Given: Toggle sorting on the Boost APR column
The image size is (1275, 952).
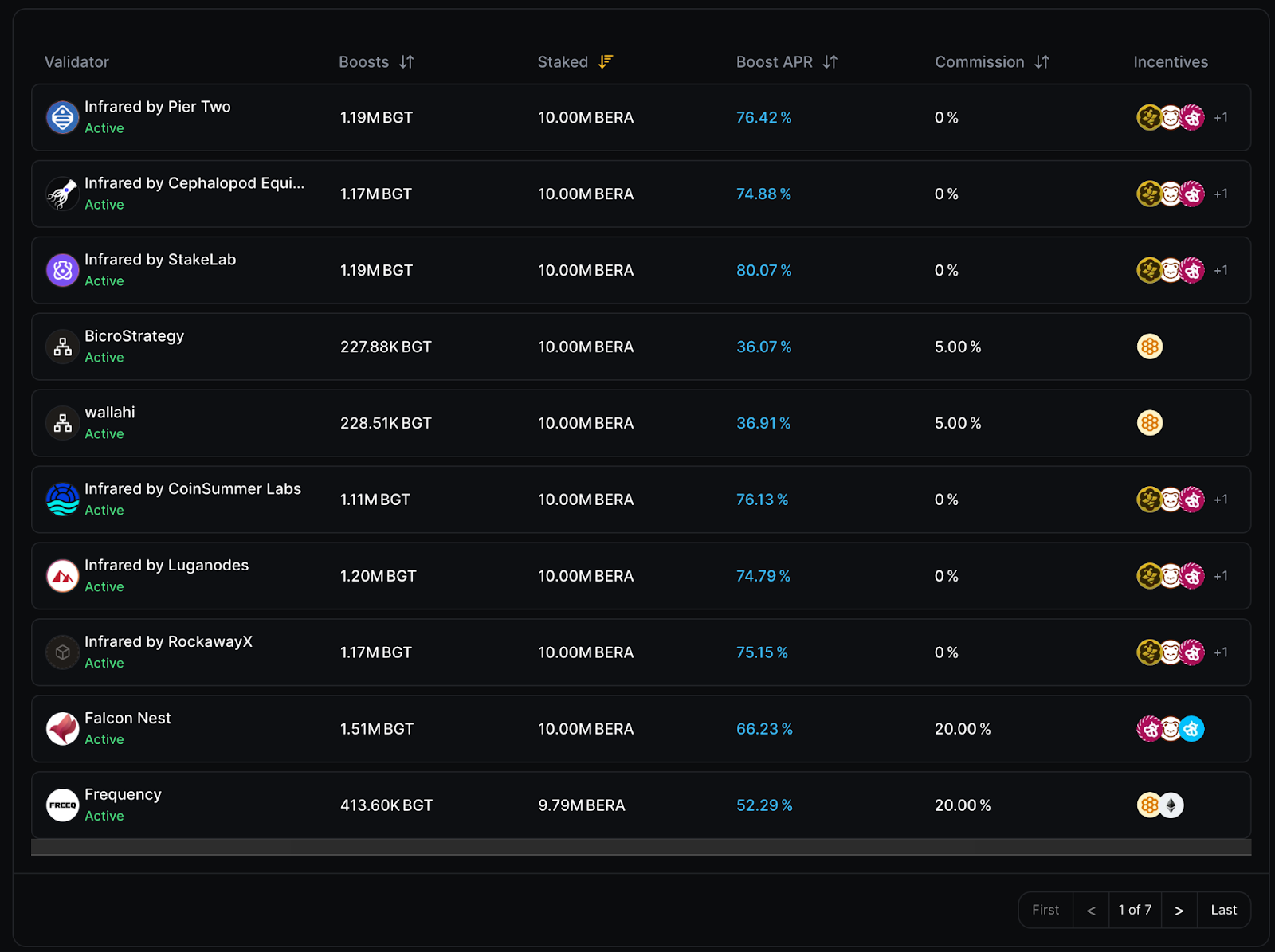Looking at the screenshot, I should 829,61.
